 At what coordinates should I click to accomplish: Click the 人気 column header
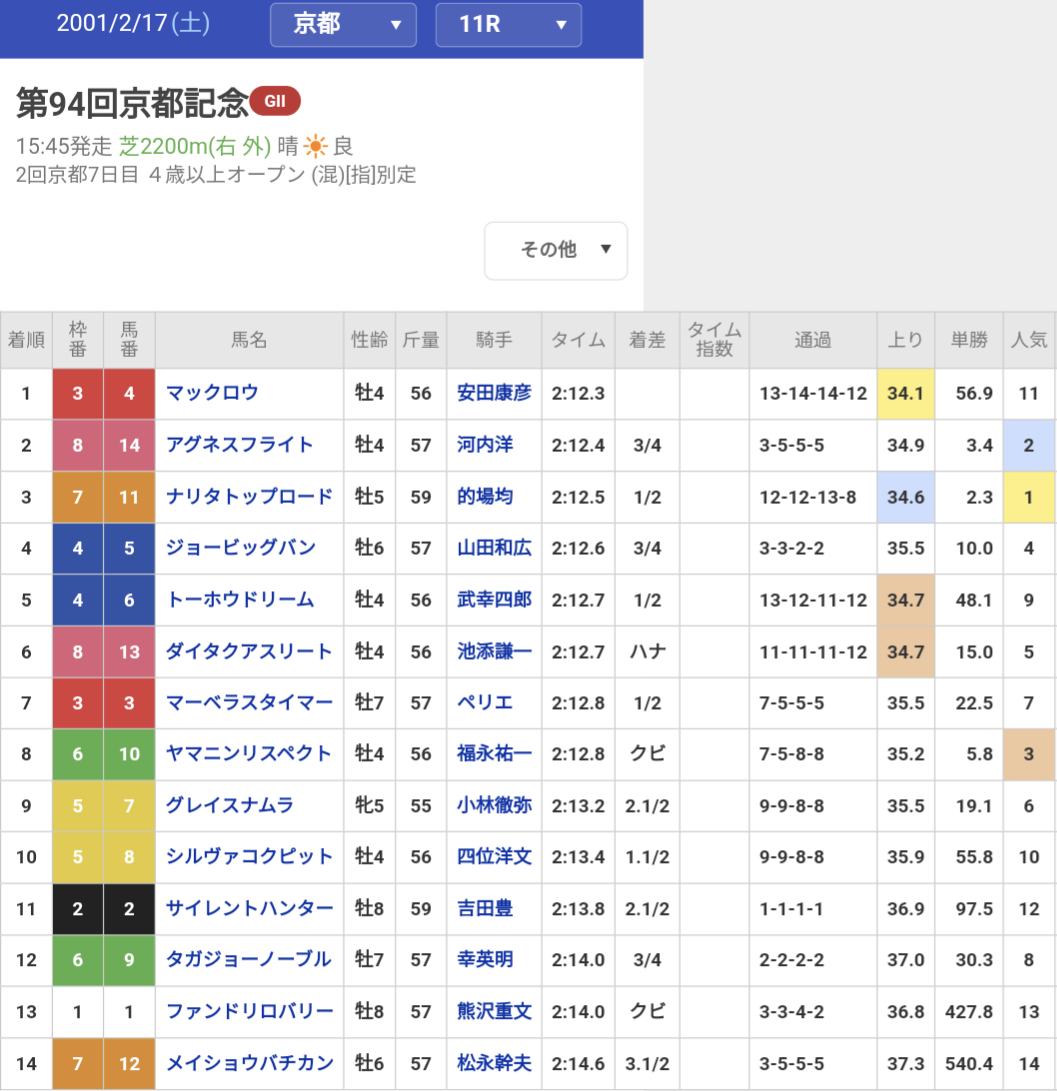click(1029, 340)
